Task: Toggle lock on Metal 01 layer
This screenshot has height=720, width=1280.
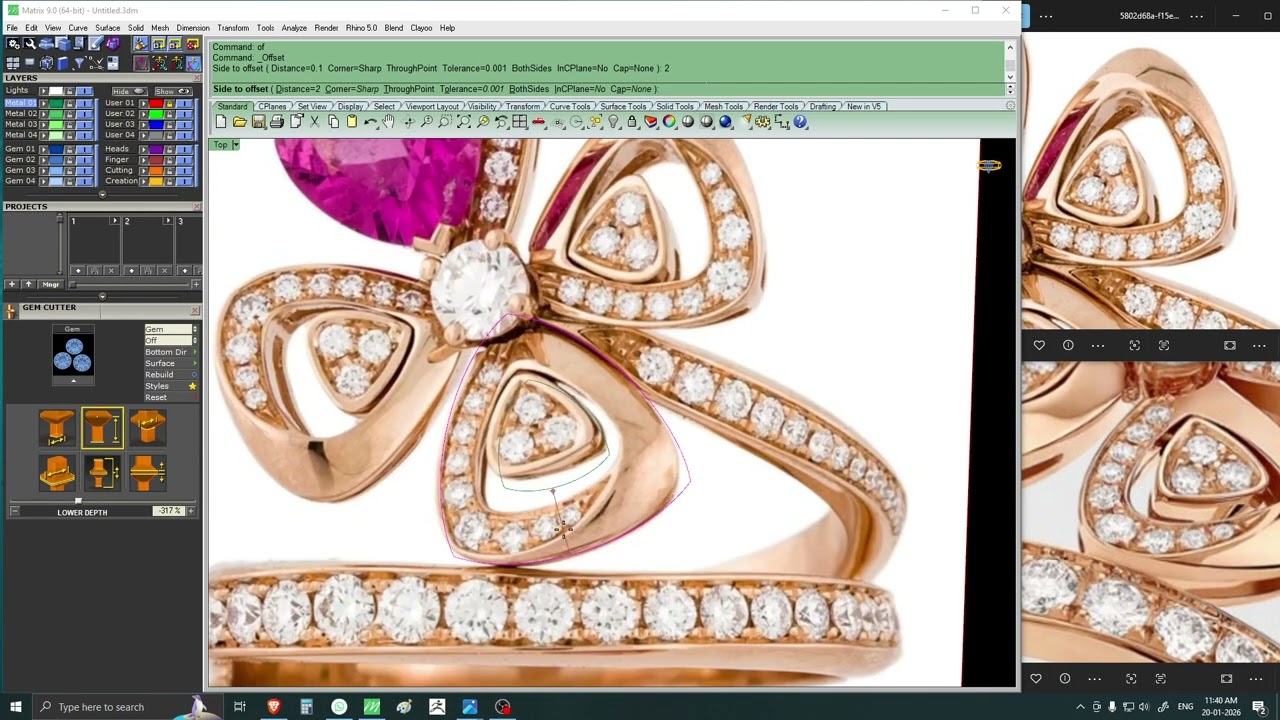Action: (x=71, y=103)
